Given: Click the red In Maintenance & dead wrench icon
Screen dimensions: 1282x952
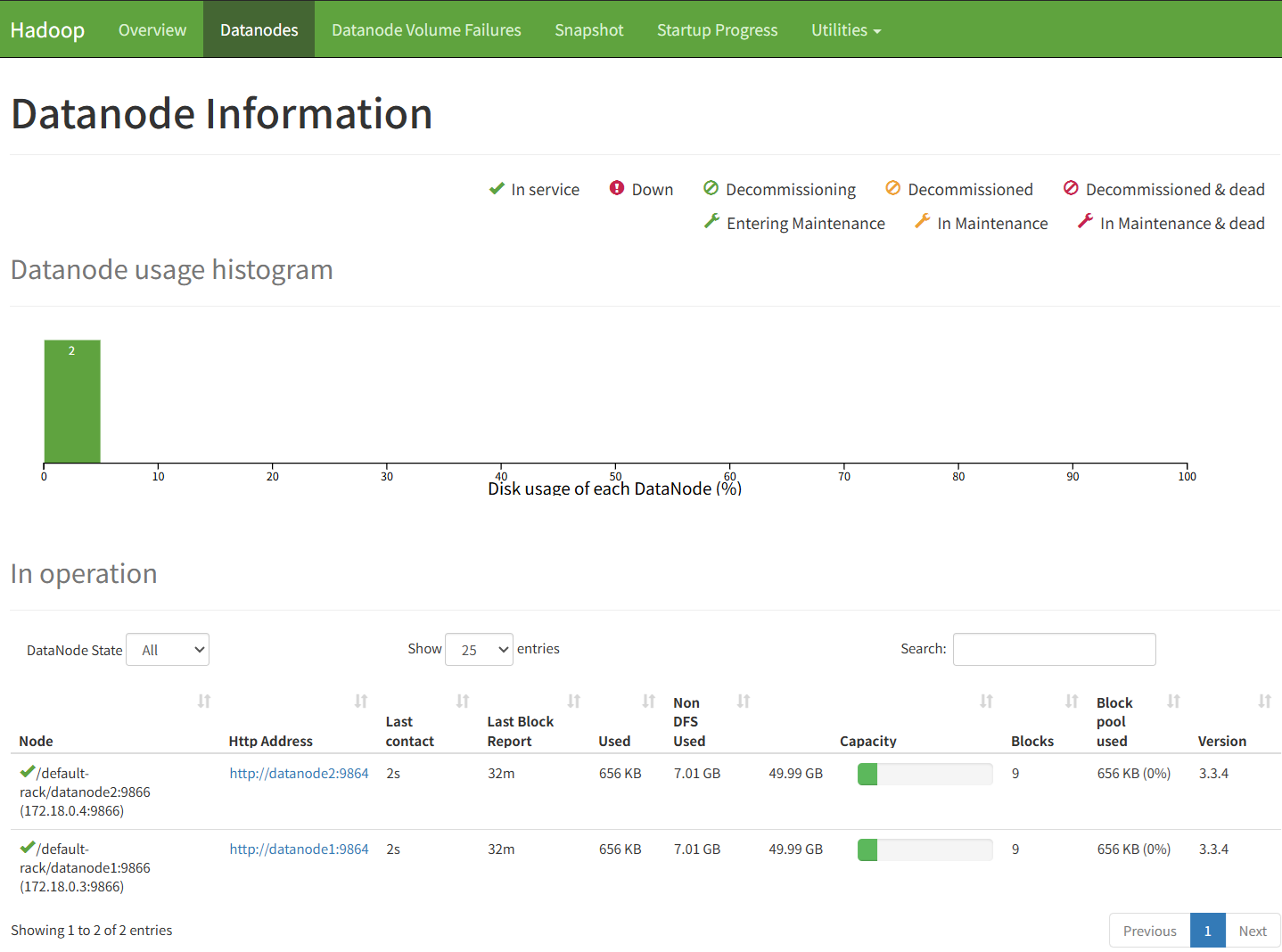Looking at the screenshot, I should pyautogui.click(x=1085, y=221).
